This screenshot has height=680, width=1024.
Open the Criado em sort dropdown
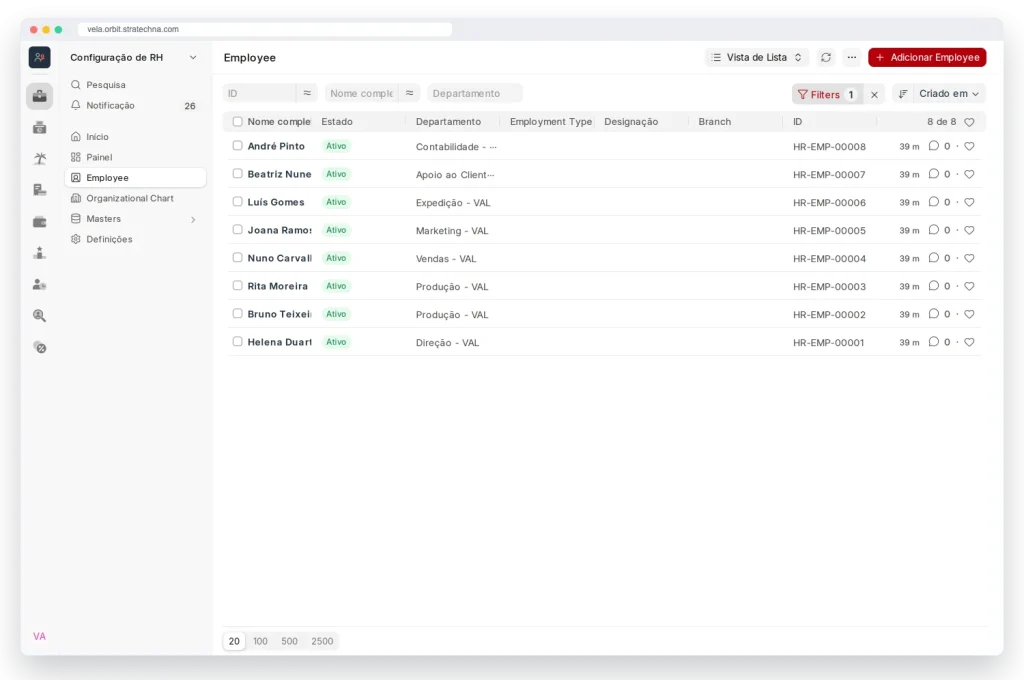click(x=949, y=94)
